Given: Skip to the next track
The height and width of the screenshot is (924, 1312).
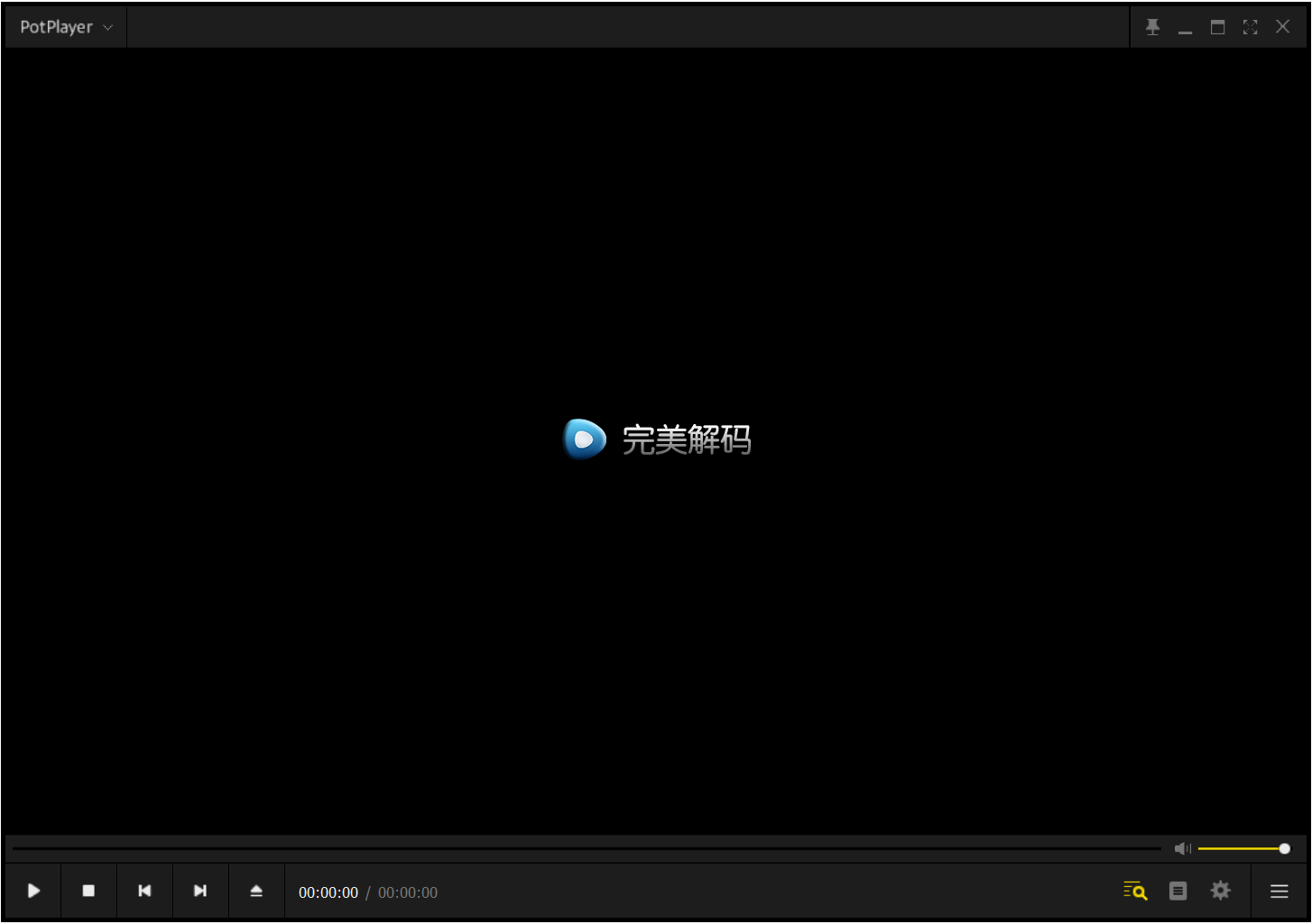Looking at the screenshot, I should coord(200,891).
